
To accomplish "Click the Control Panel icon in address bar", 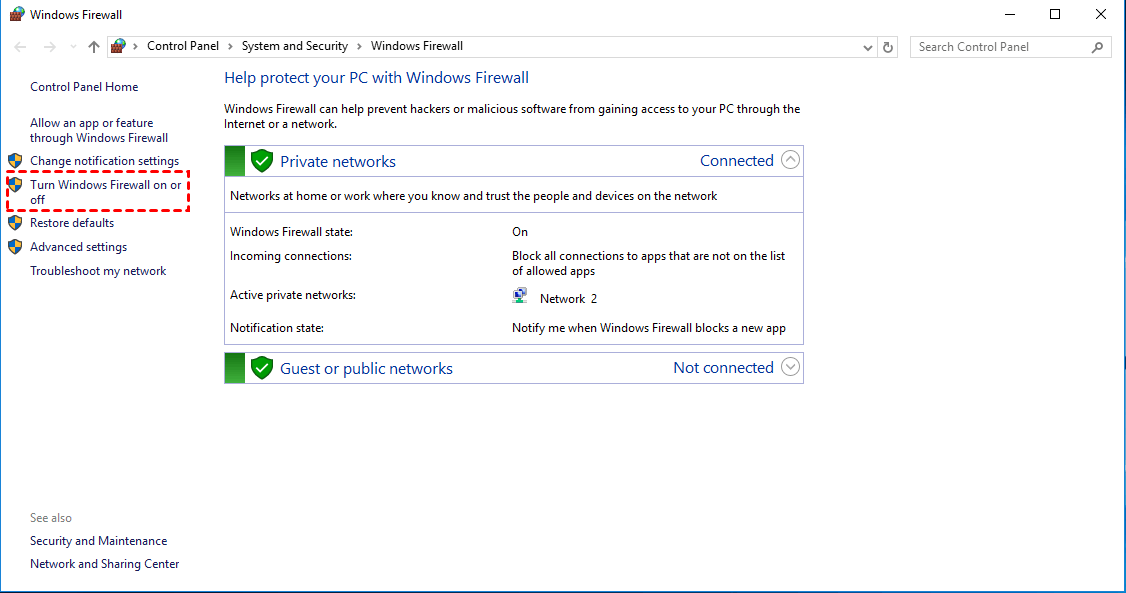I will (118, 46).
